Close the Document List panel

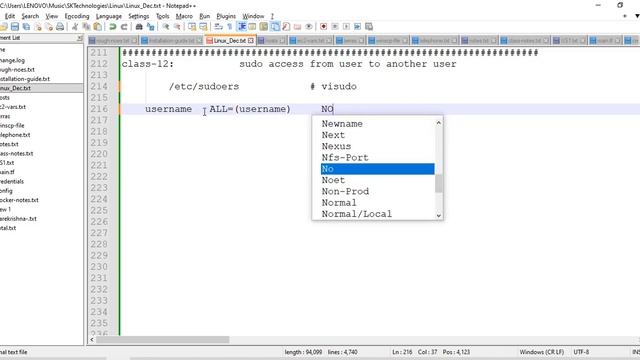(x=80, y=38)
